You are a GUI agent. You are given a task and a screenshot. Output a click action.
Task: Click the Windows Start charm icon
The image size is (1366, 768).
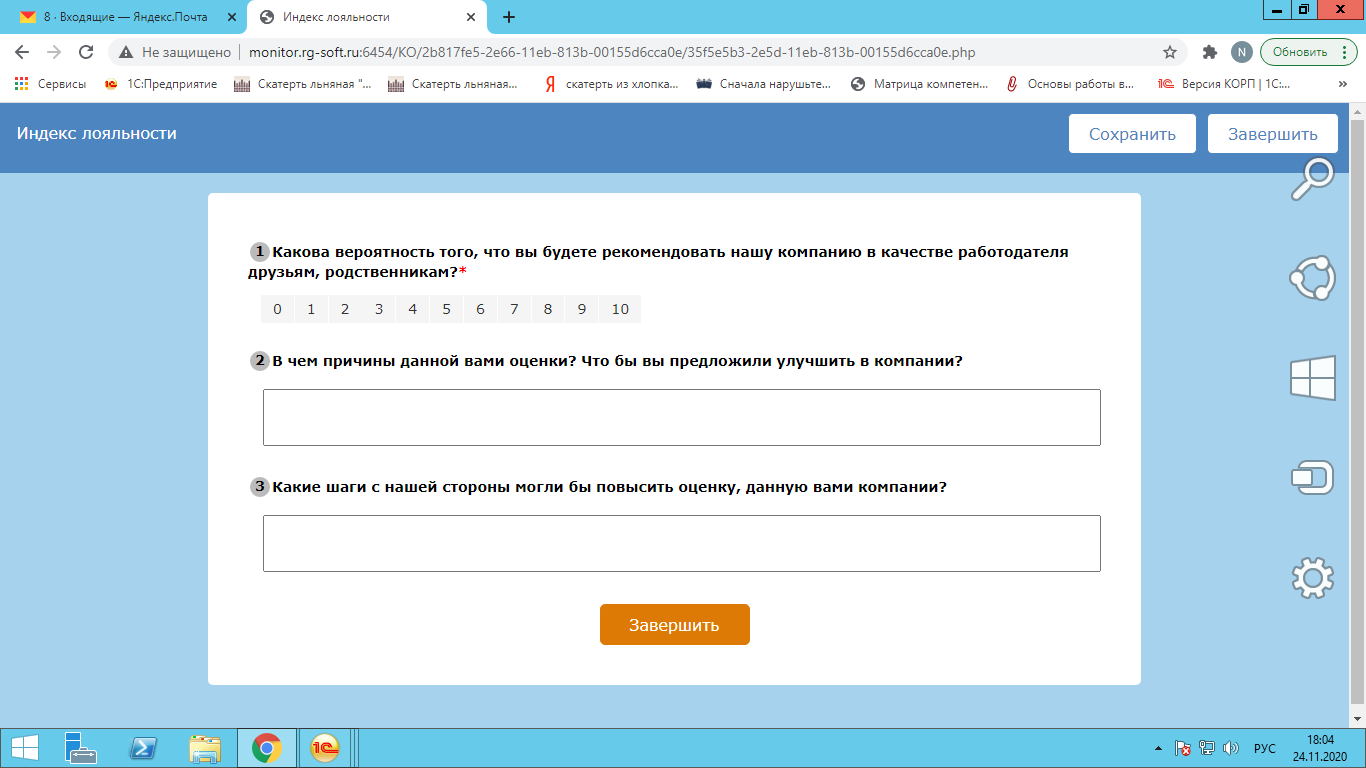pyautogui.click(x=1312, y=379)
